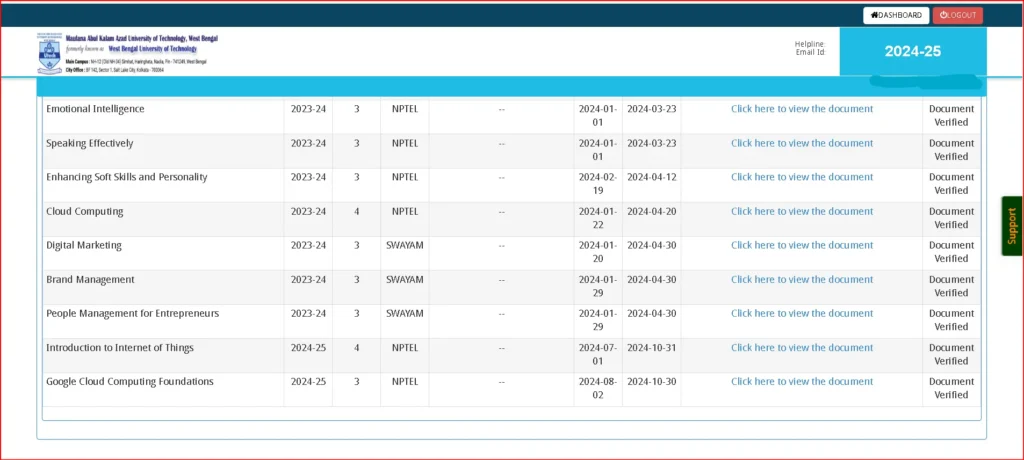Click end date 2024-04-12

[x=652, y=177]
